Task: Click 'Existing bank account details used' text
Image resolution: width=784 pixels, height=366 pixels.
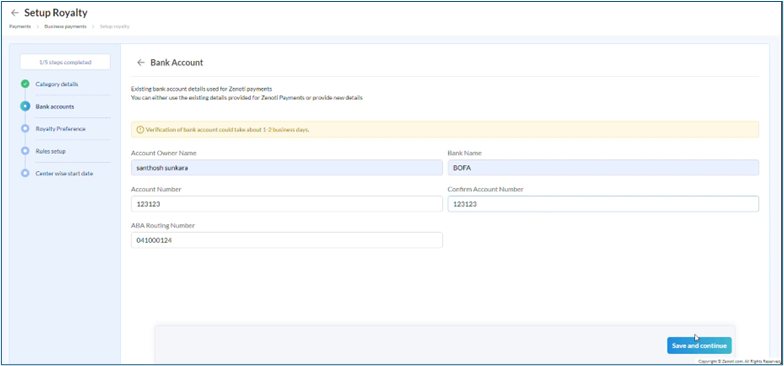Action: click(x=202, y=89)
